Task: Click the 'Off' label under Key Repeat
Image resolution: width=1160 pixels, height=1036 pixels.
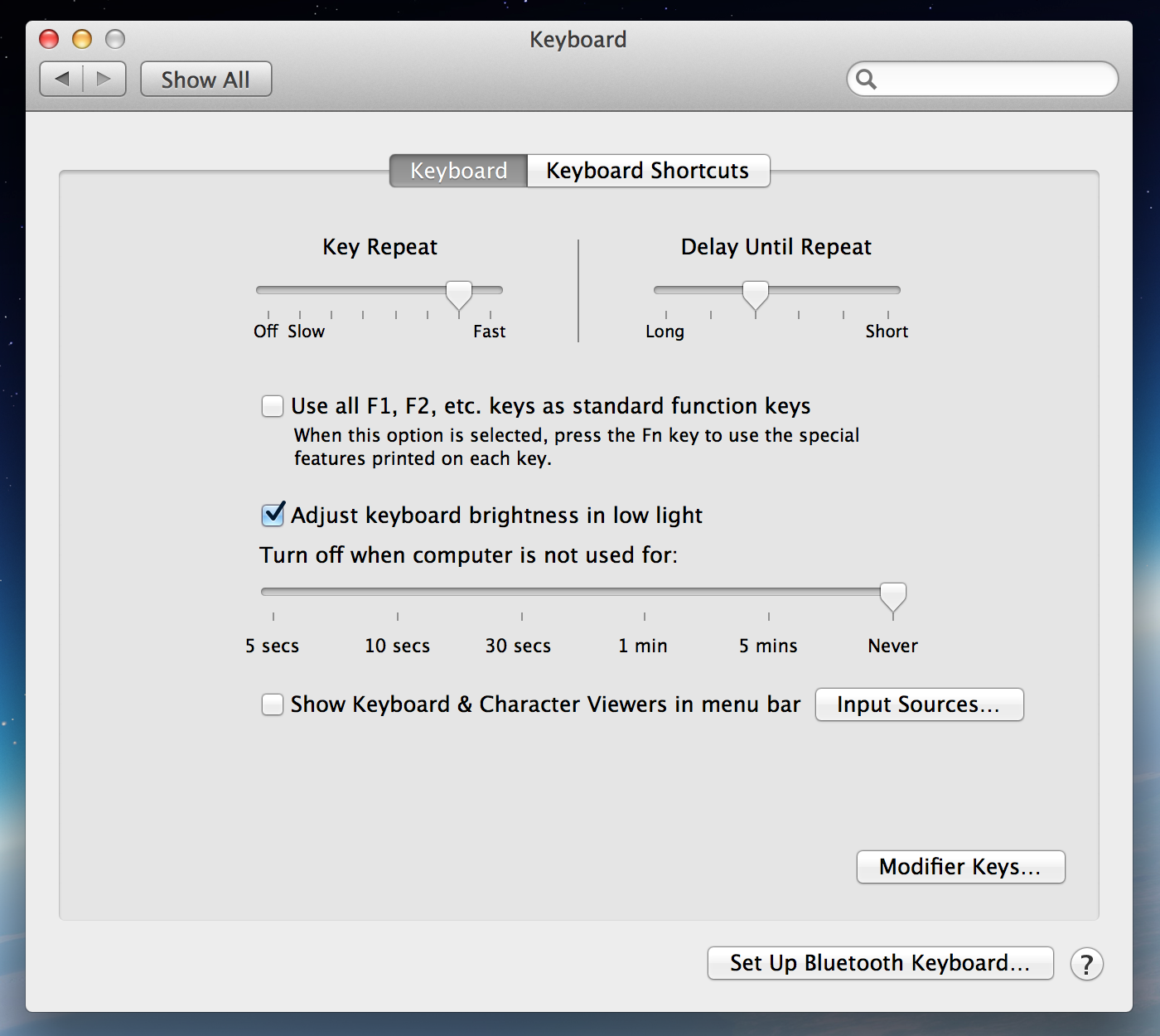Action: click(x=266, y=332)
